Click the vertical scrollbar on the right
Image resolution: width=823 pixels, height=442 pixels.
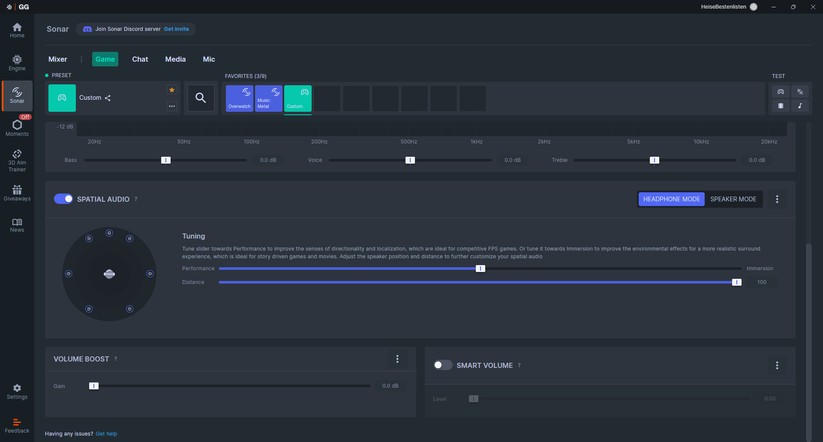809,341
